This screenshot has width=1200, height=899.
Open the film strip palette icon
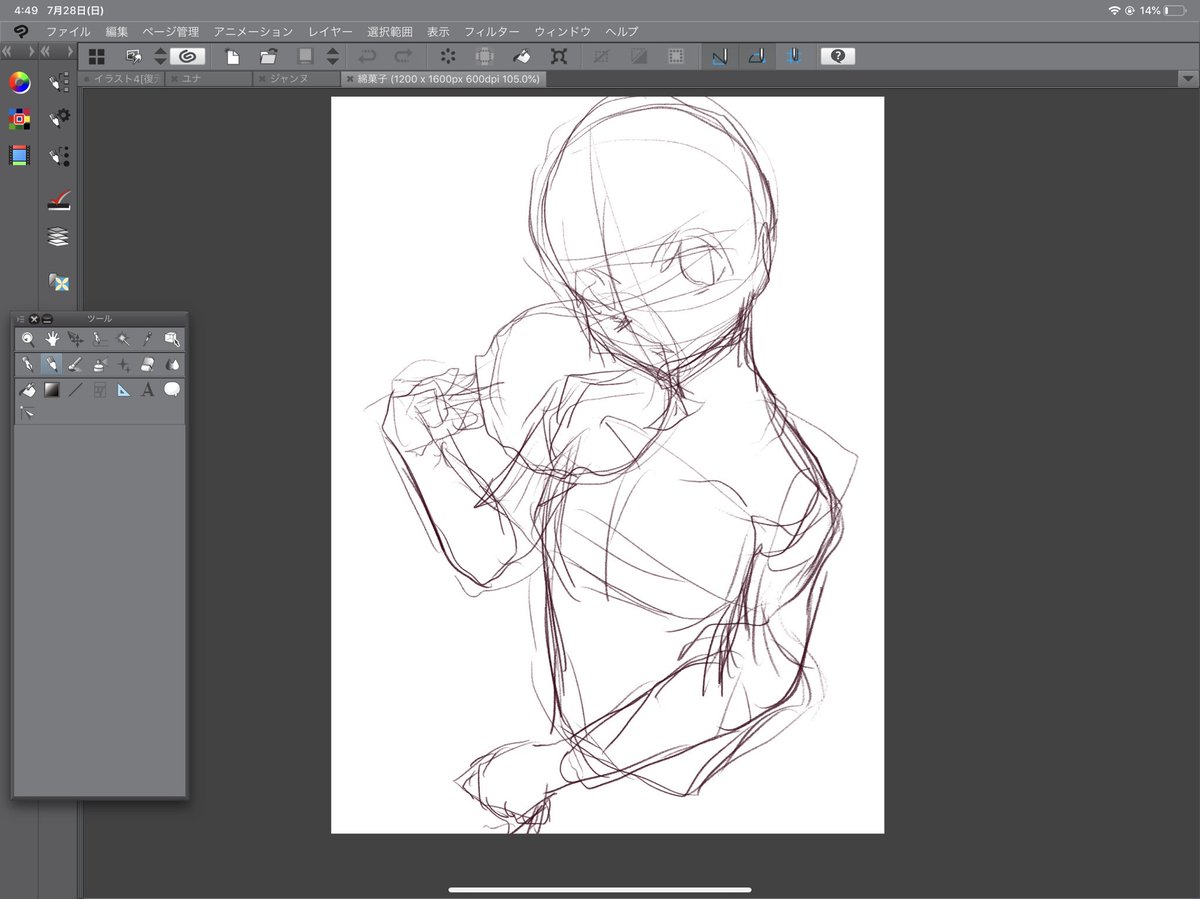19,155
